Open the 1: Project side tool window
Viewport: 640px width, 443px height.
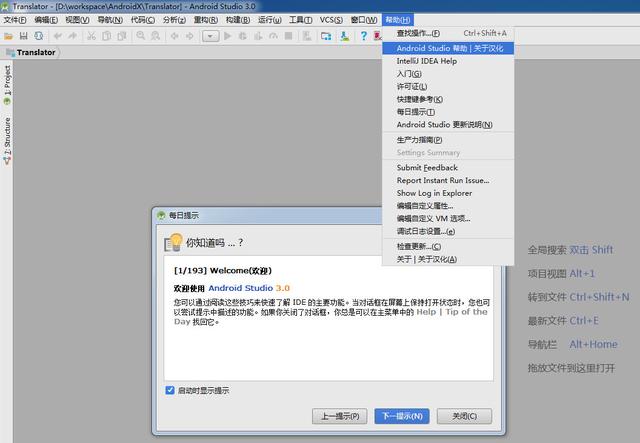[x=7, y=85]
